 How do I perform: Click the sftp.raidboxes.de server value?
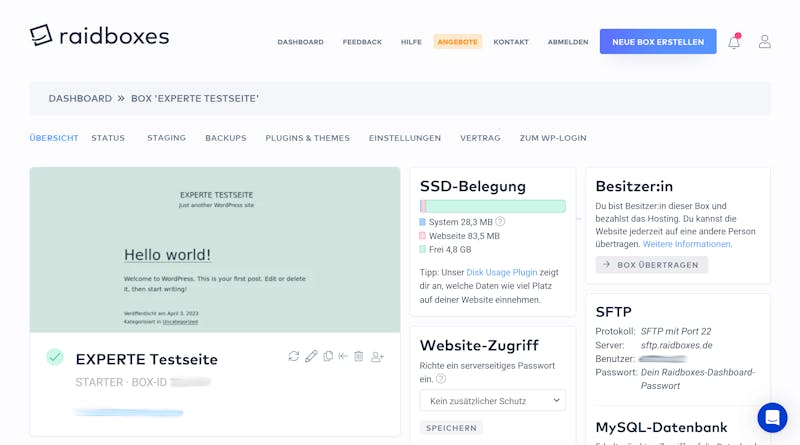tap(677, 345)
